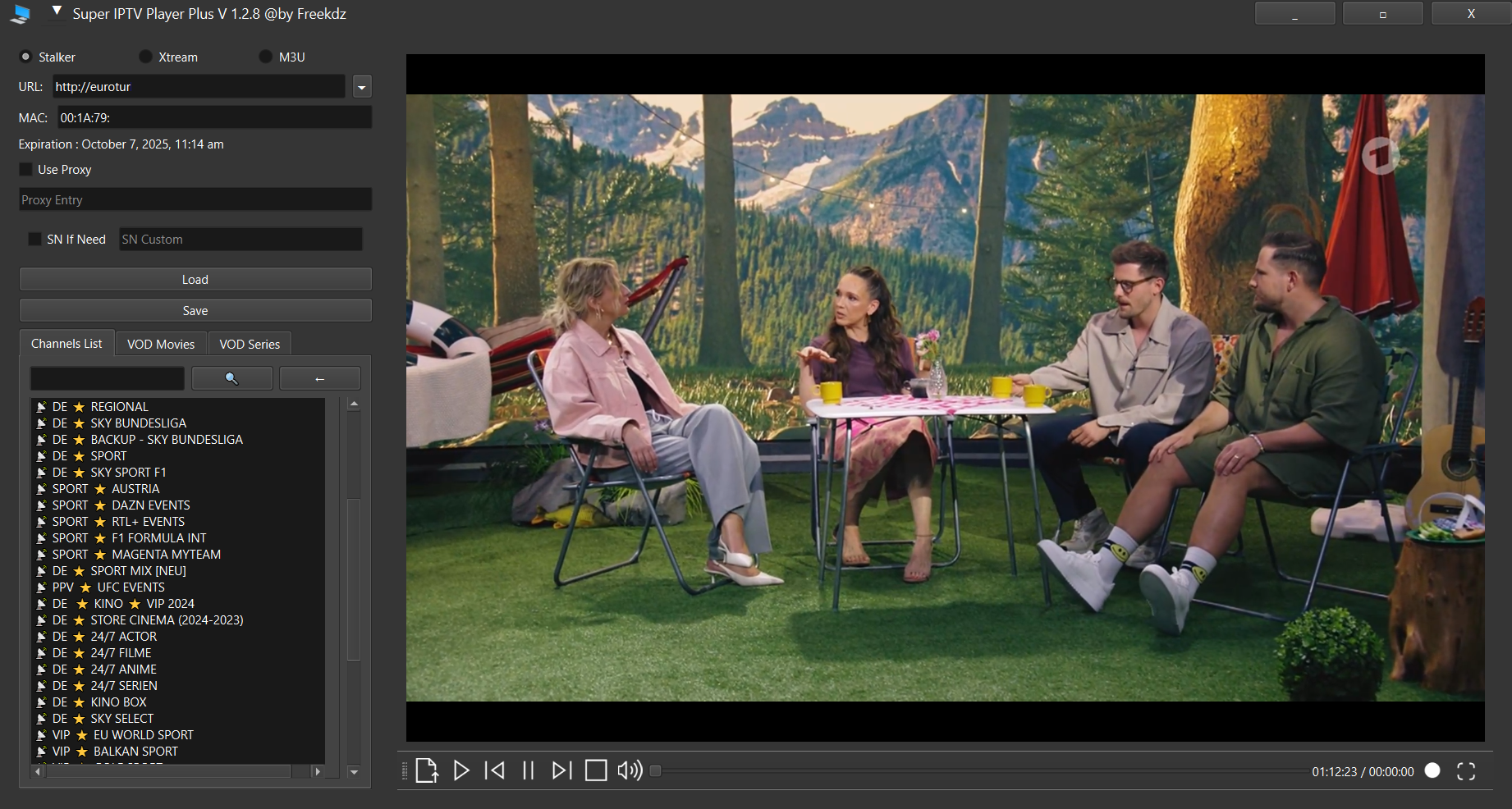Pause the video stream
The width and height of the screenshot is (1512, 809).
tap(529, 770)
